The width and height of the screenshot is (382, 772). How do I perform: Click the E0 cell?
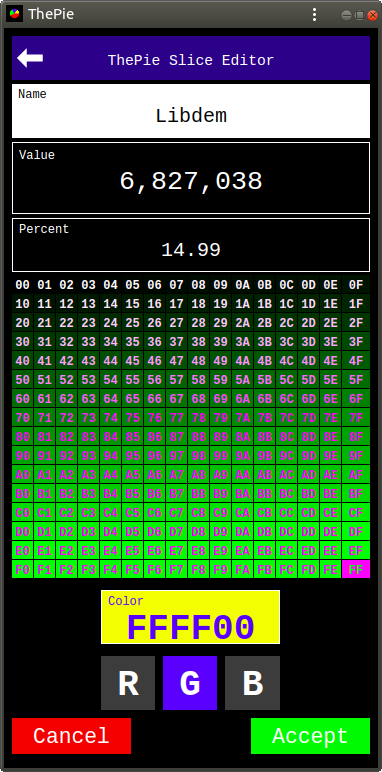point(23,550)
